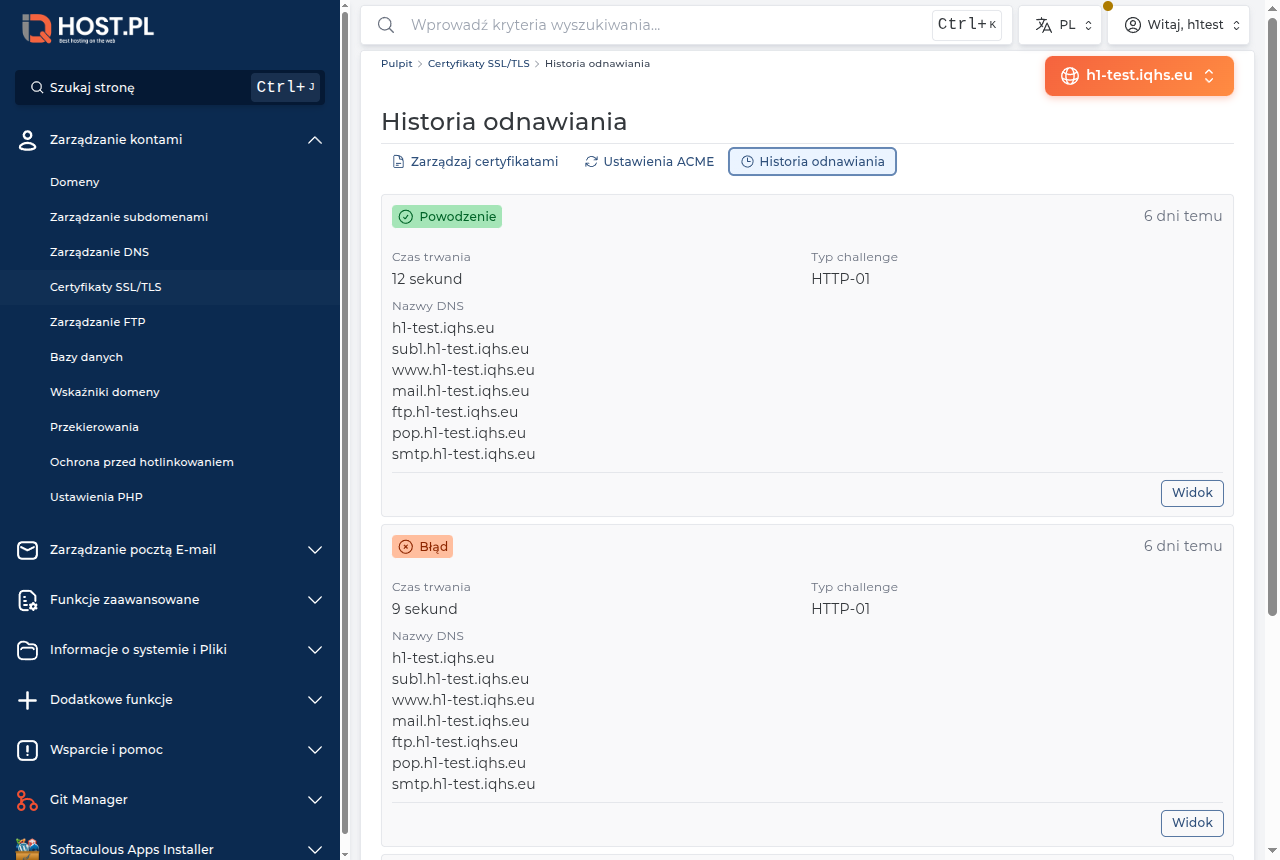This screenshot has height=860, width=1280.
Task: Open the Witaj, h1test user menu
Action: point(1181,25)
